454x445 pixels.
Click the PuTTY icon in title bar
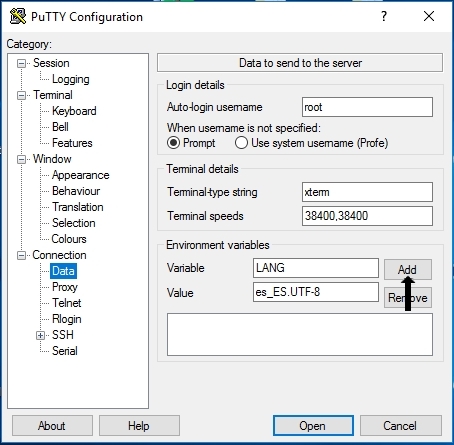point(18,16)
